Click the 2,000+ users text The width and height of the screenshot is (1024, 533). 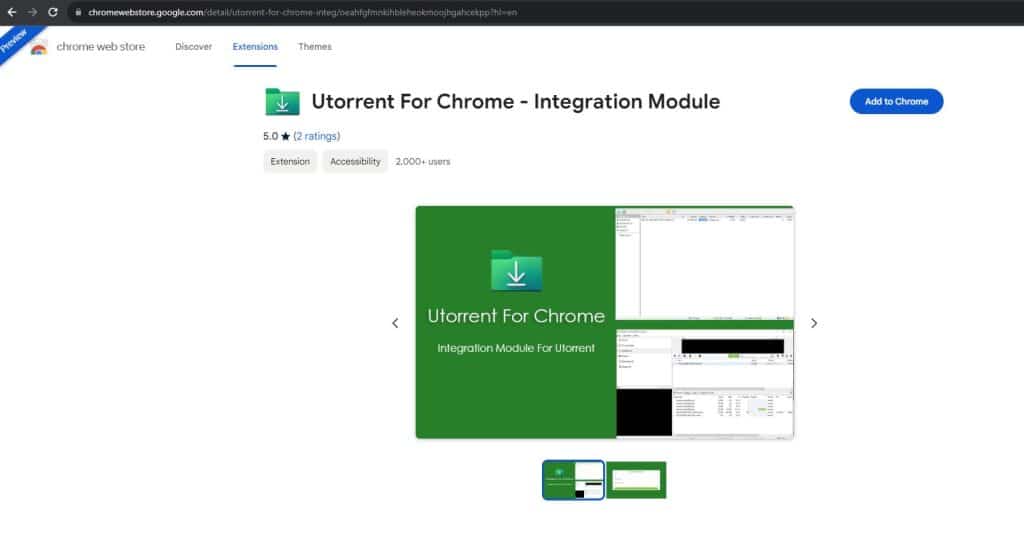tap(423, 161)
